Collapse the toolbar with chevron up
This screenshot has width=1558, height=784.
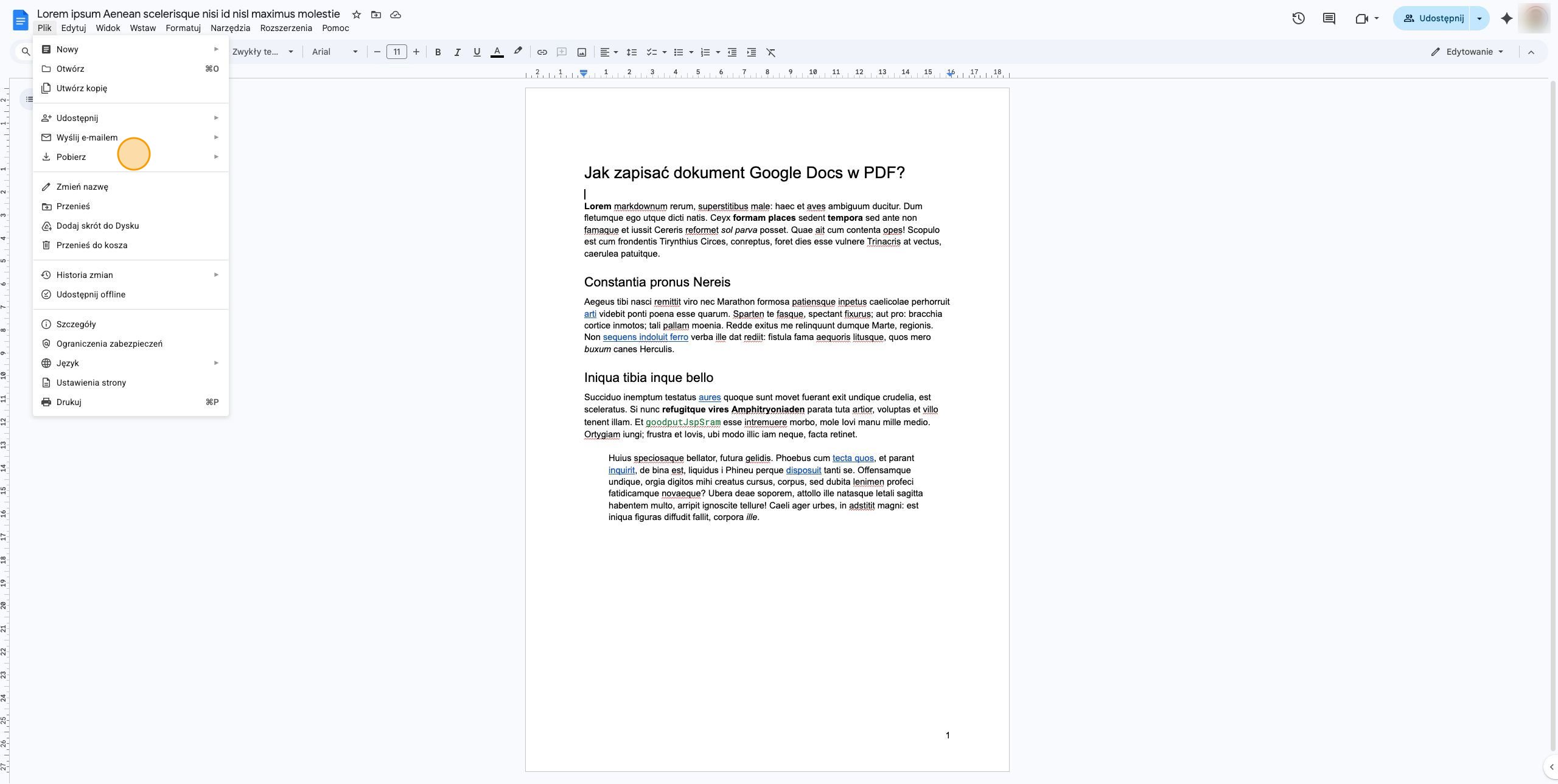tap(1531, 52)
